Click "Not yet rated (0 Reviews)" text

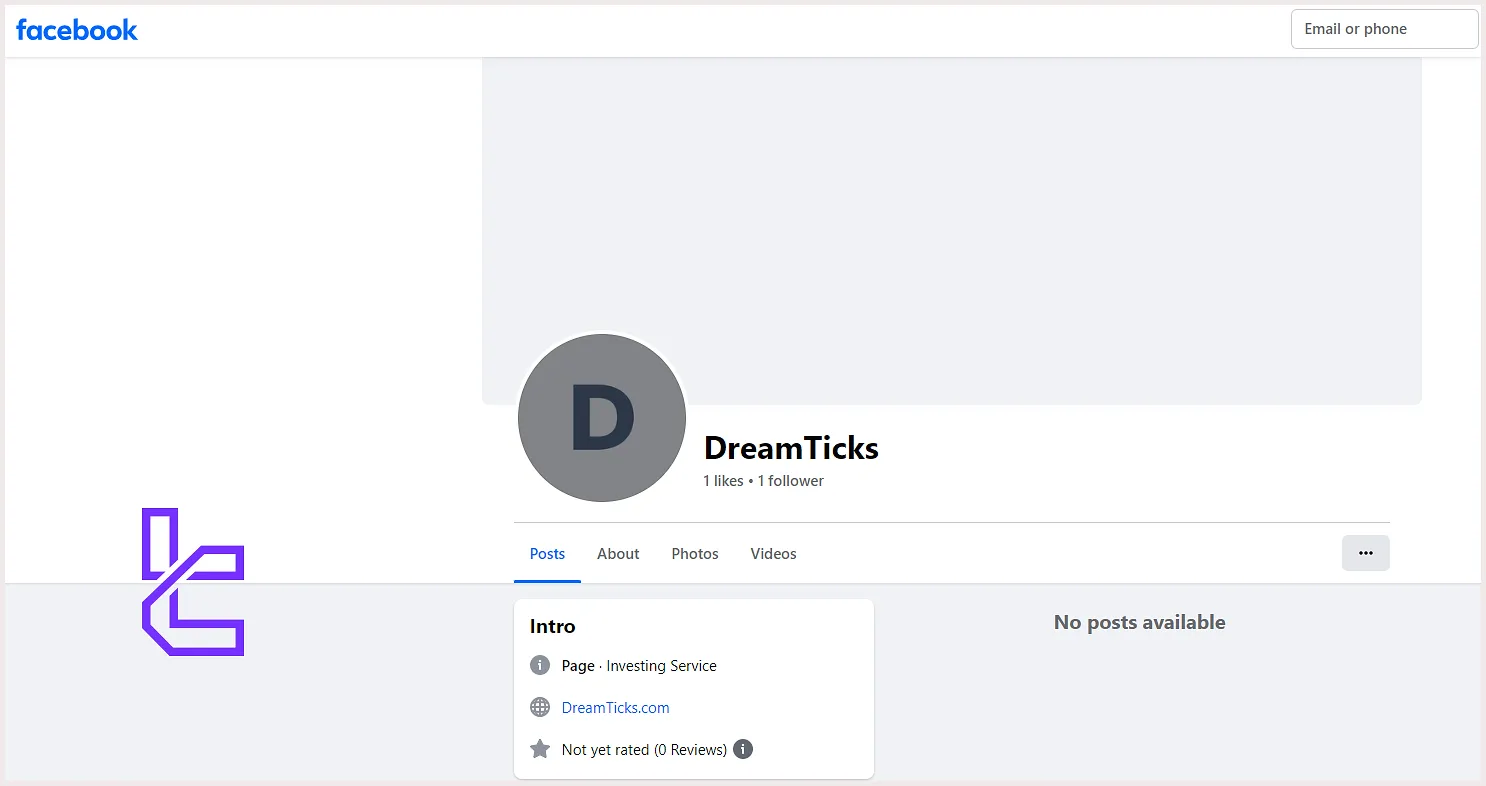point(644,750)
